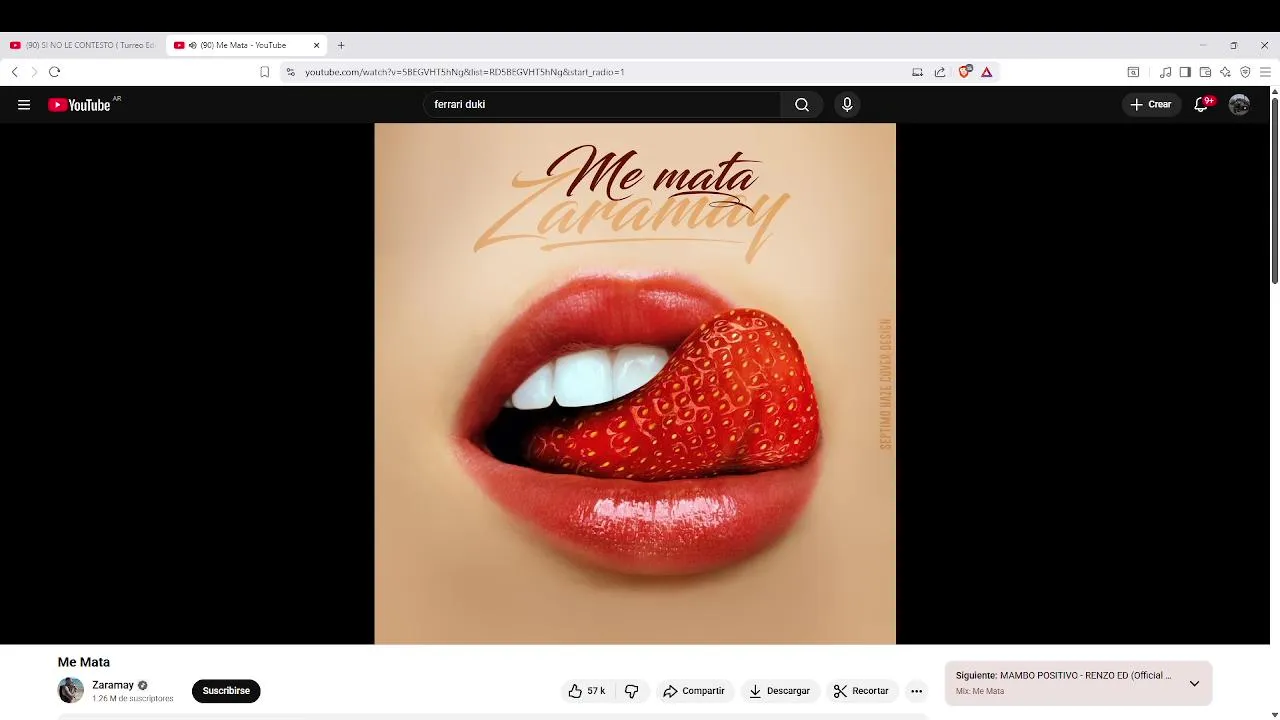Click the YouTube search magnifier button
Screen dimensions: 1280x720
(802, 104)
